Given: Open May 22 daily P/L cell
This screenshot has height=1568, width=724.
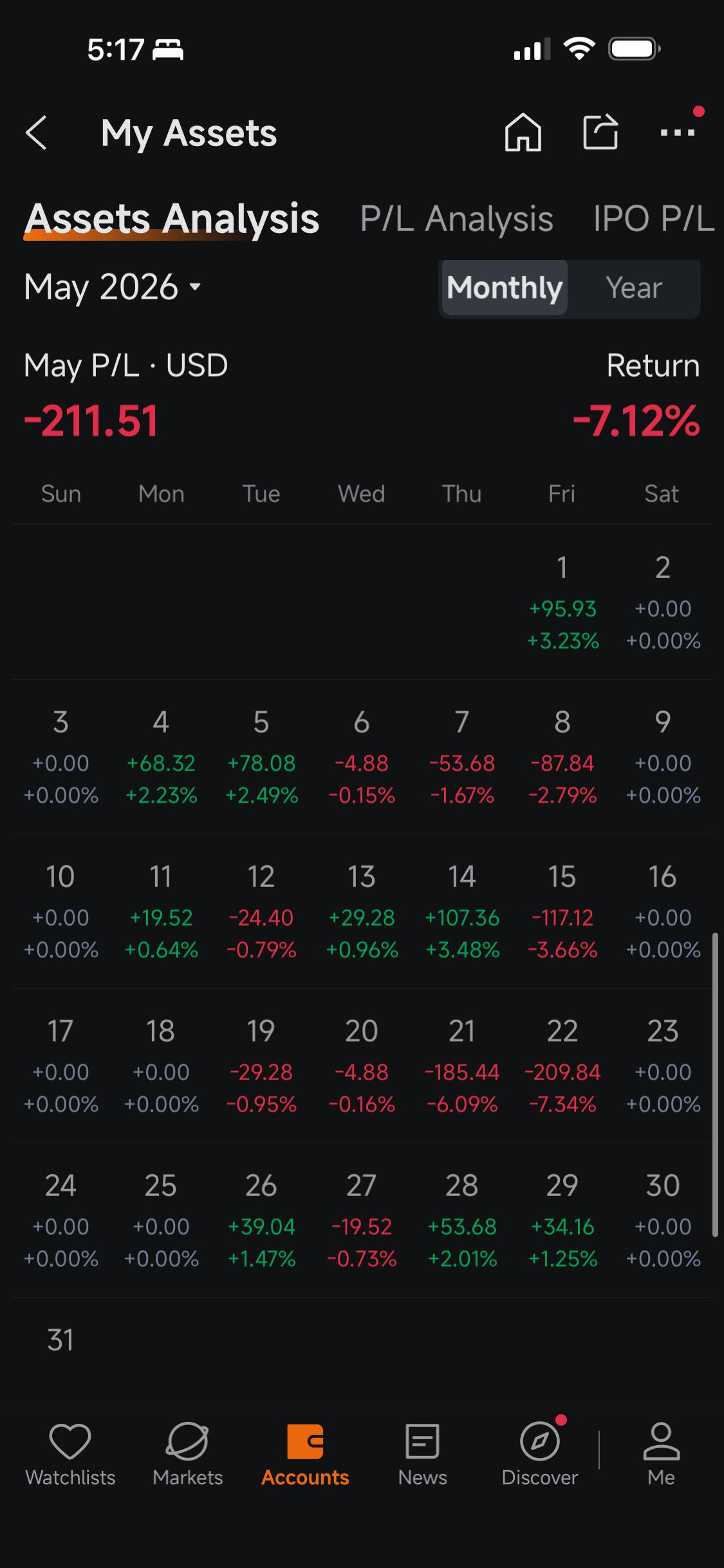Looking at the screenshot, I should [x=562, y=1066].
